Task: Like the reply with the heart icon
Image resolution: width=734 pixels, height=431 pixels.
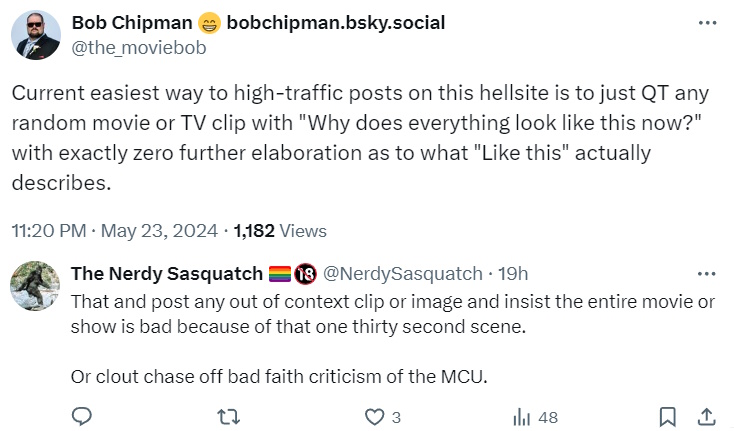Action: pos(374,416)
